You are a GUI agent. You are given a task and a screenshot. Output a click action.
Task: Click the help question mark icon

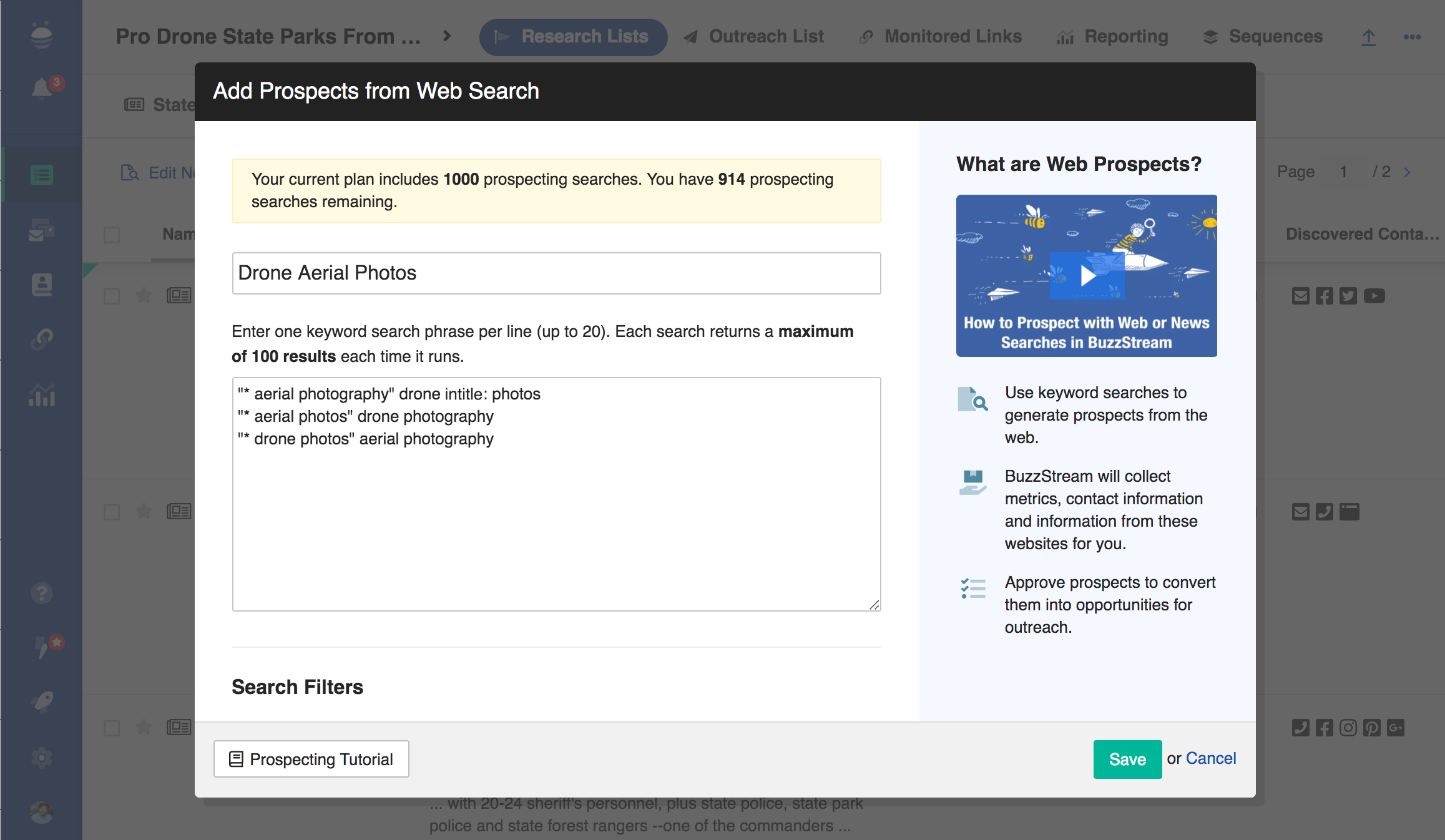pos(42,593)
